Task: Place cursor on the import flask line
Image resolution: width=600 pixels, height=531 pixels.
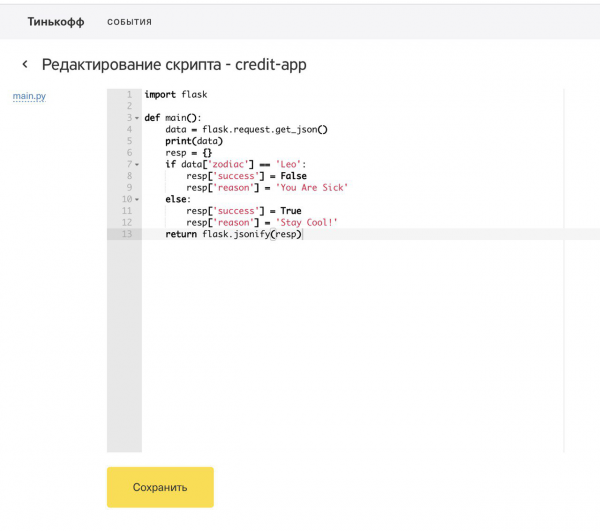Action: click(176, 95)
